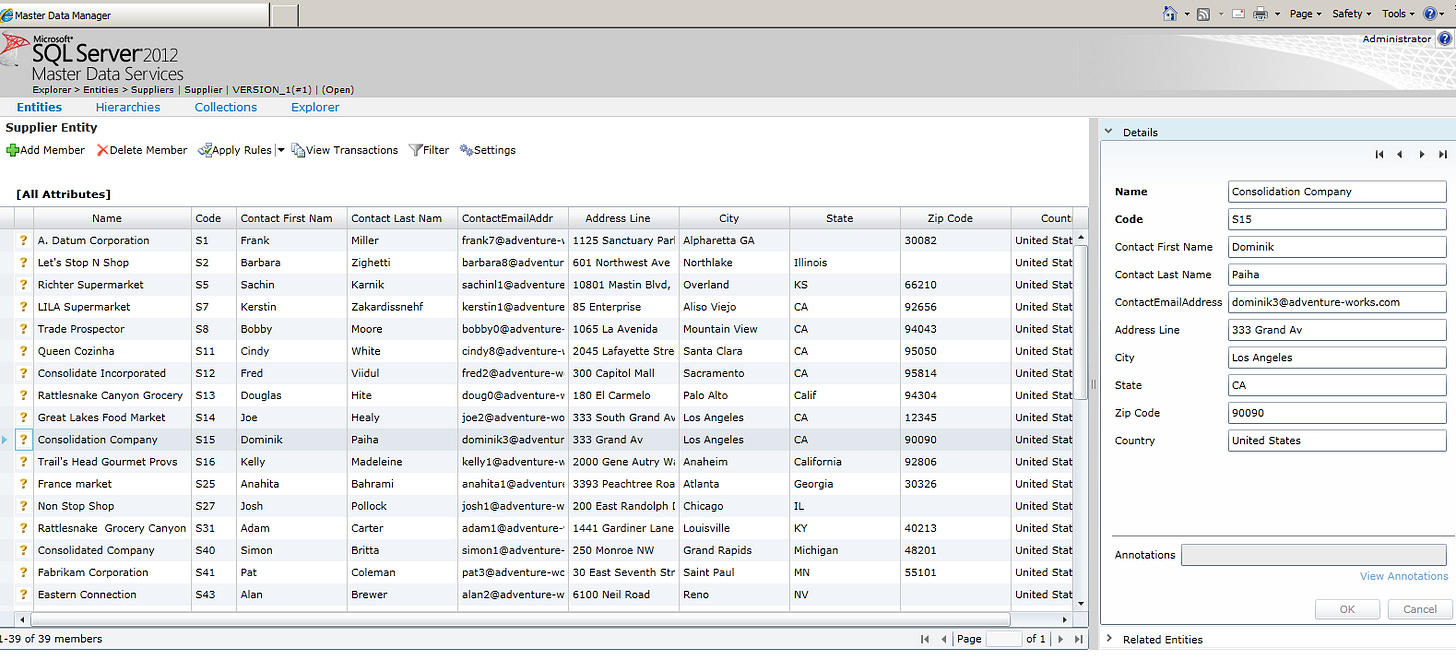Open dropdown arrow next to Print icon
1456x657 pixels.
(1277, 14)
